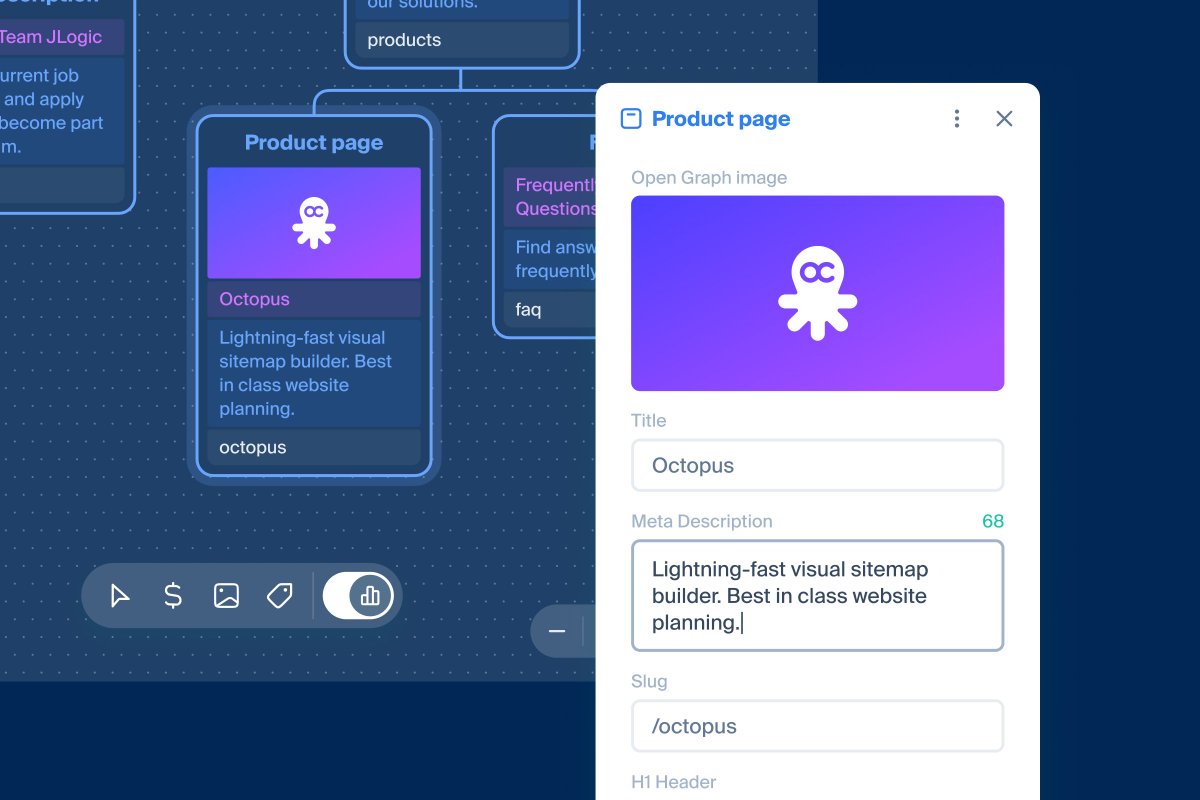Click the Open Graph image preview
The height and width of the screenshot is (800, 1200).
coord(817,292)
